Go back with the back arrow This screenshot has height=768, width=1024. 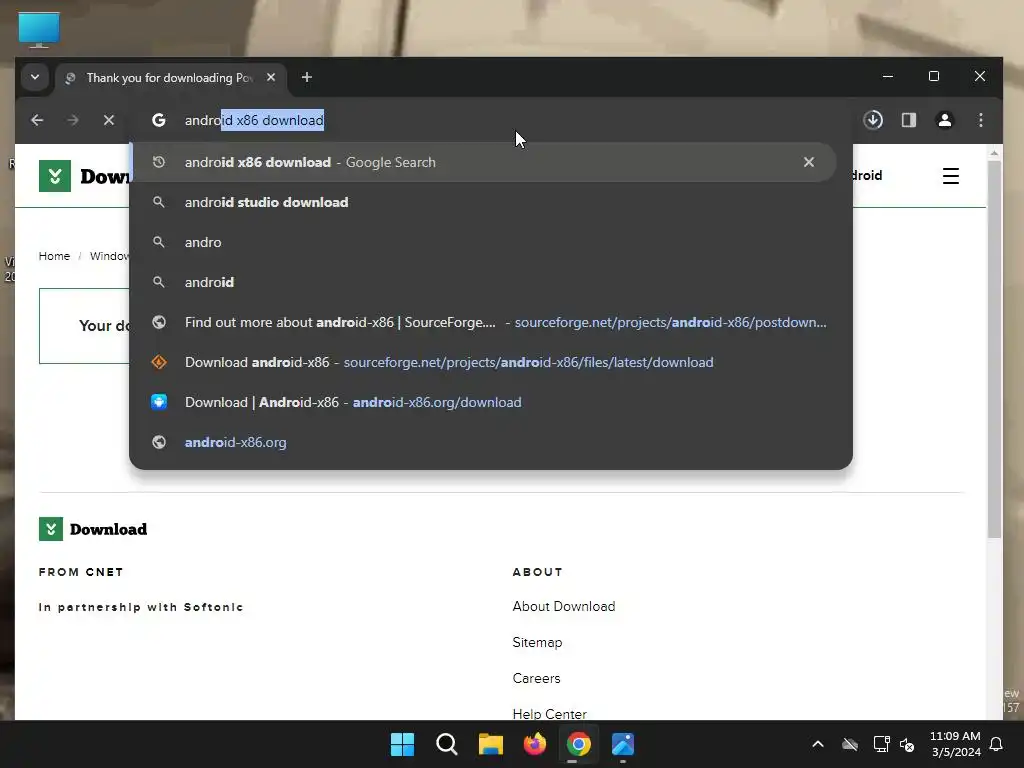37,120
